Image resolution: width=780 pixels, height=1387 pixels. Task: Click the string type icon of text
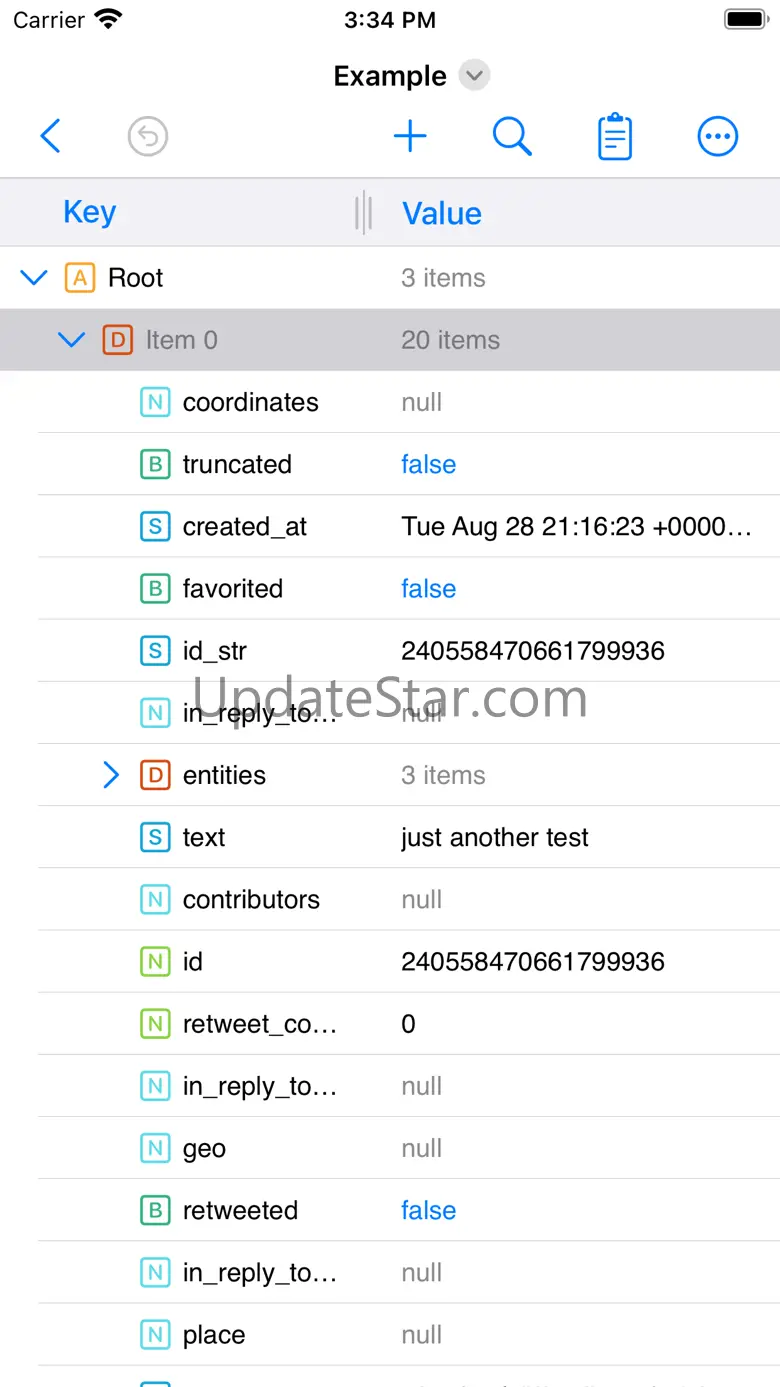[155, 837]
